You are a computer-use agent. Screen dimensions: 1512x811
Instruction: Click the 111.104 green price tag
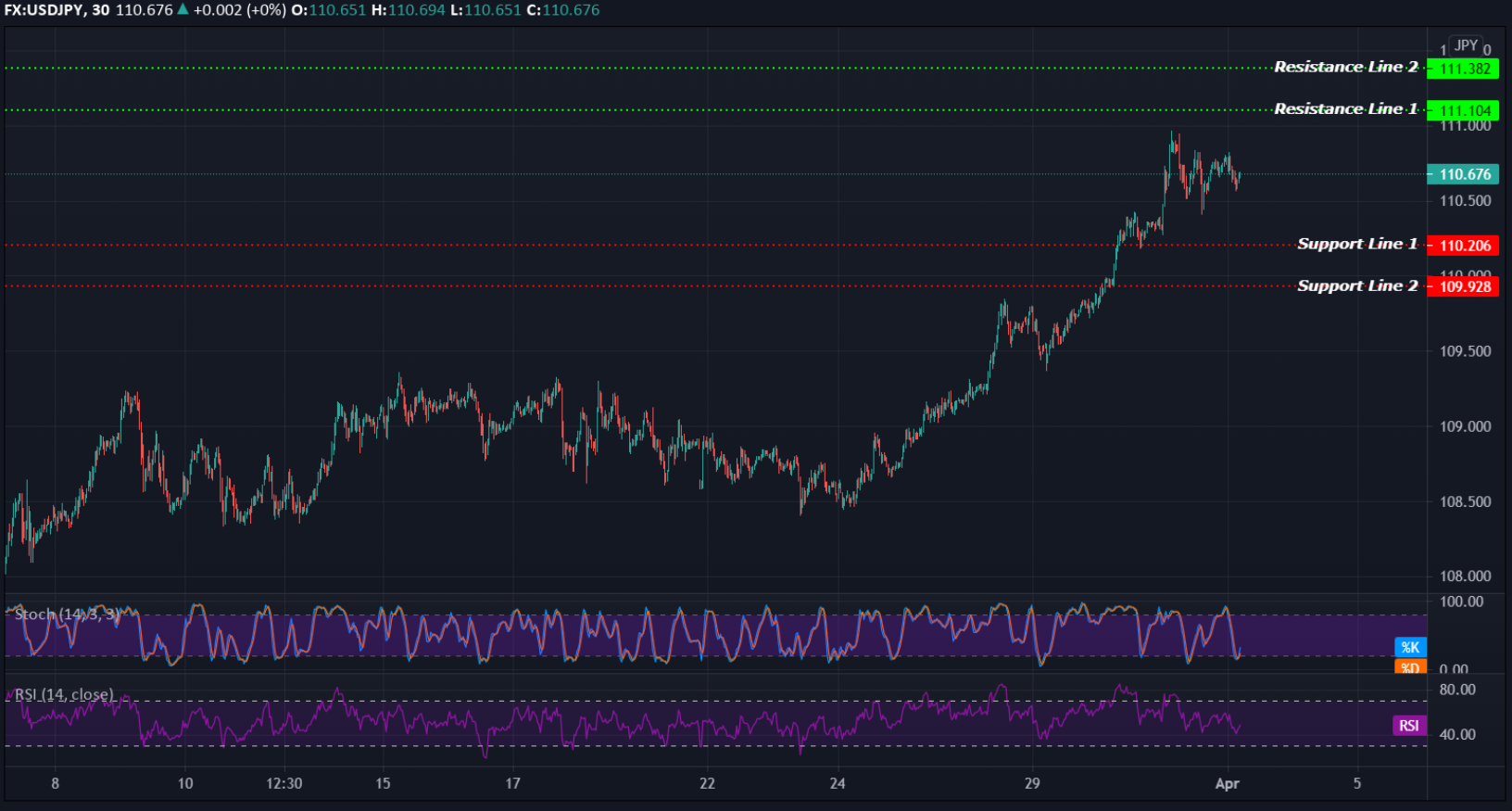[x=1463, y=110]
